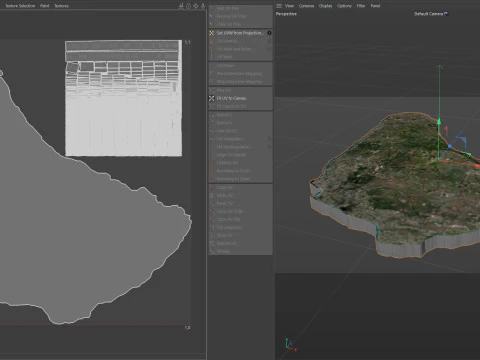This screenshot has height=360, width=480.
Task: Click the leftmost UV editor navigation icon
Action: (181, 6)
